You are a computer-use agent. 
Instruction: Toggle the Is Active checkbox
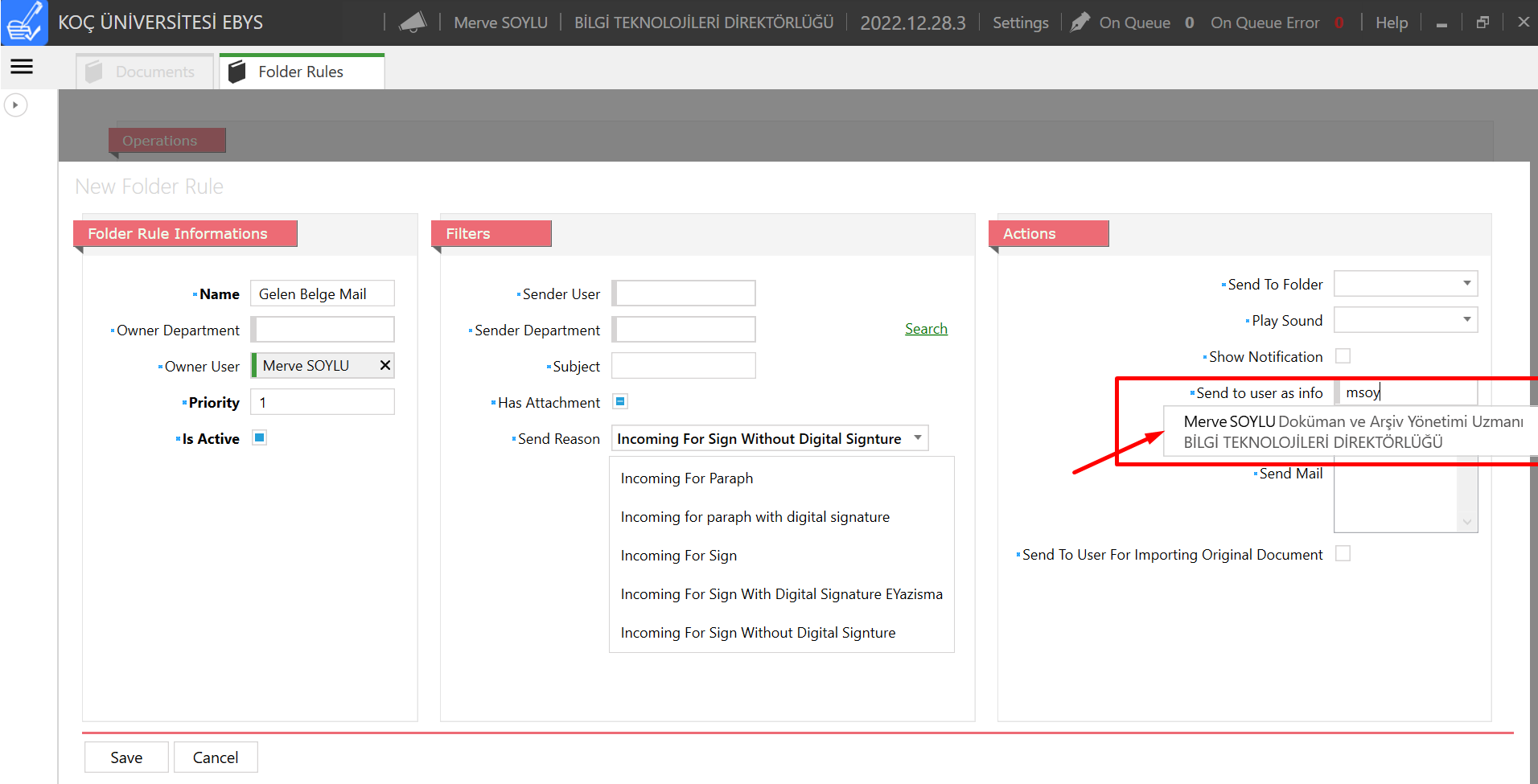[259, 438]
